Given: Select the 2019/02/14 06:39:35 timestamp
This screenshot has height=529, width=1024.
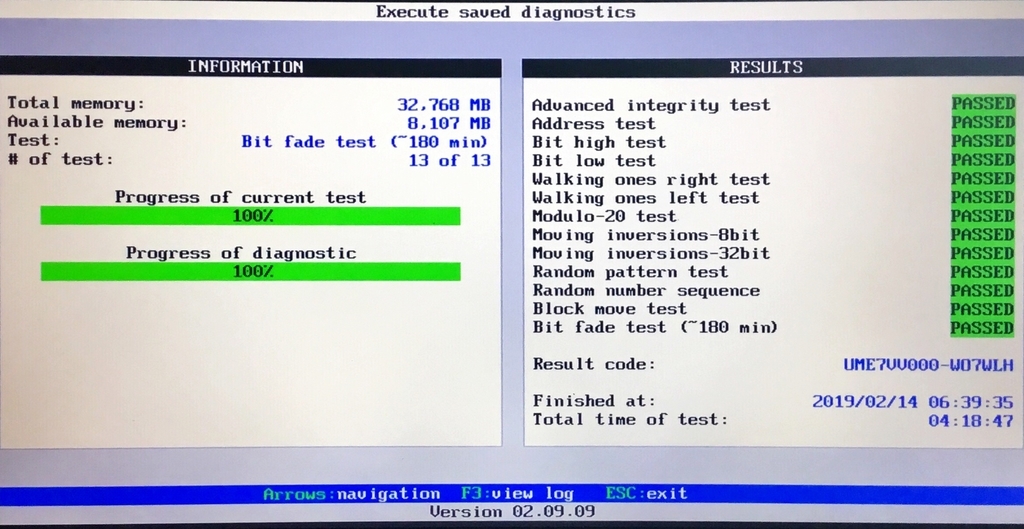Looking at the screenshot, I should [913, 402].
